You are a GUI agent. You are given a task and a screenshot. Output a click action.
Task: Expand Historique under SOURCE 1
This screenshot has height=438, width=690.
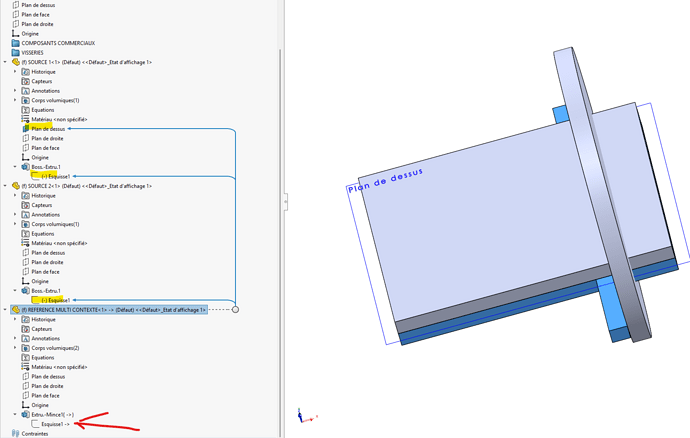(x=15, y=71)
